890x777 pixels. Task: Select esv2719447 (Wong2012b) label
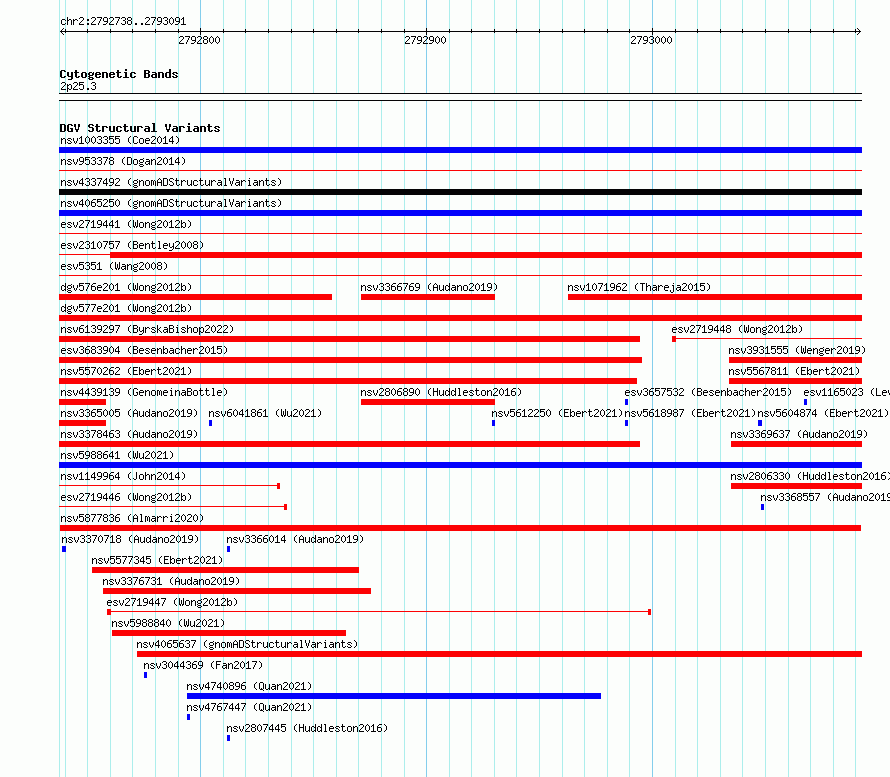[172, 602]
